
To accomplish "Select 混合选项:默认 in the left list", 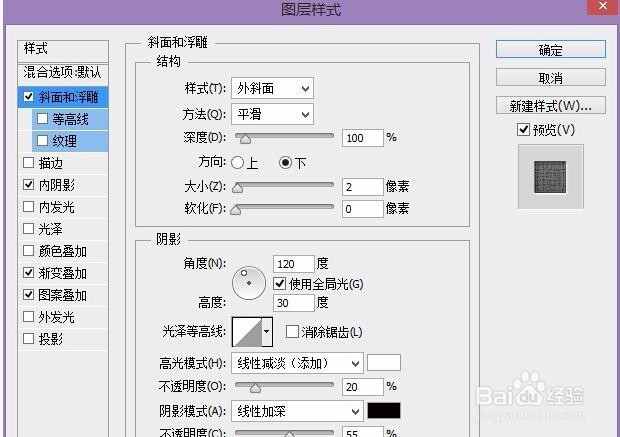I will tap(63, 73).
